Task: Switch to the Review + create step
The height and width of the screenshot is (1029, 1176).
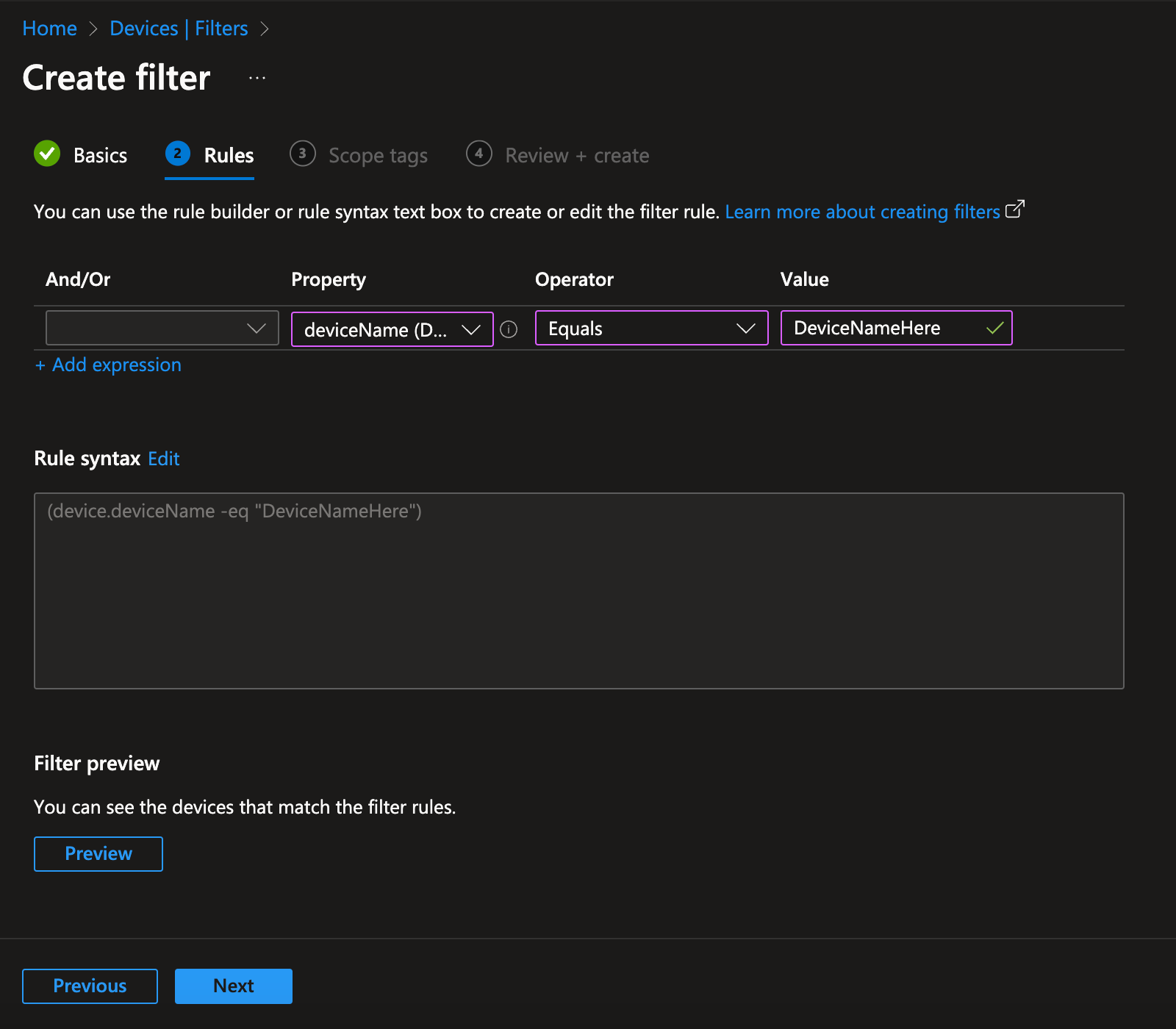Action: point(576,155)
